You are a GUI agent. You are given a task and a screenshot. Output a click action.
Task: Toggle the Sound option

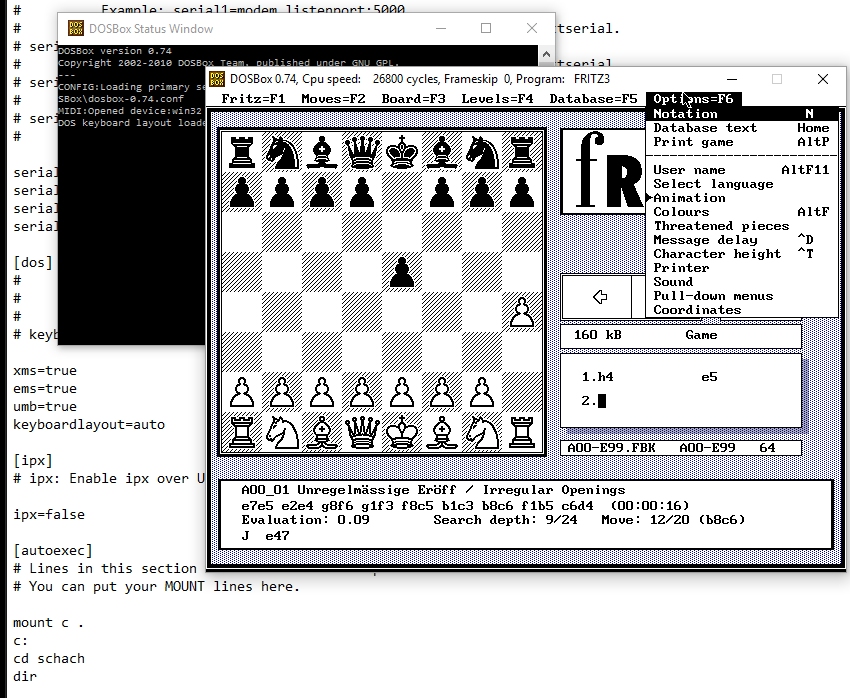coord(673,282)
